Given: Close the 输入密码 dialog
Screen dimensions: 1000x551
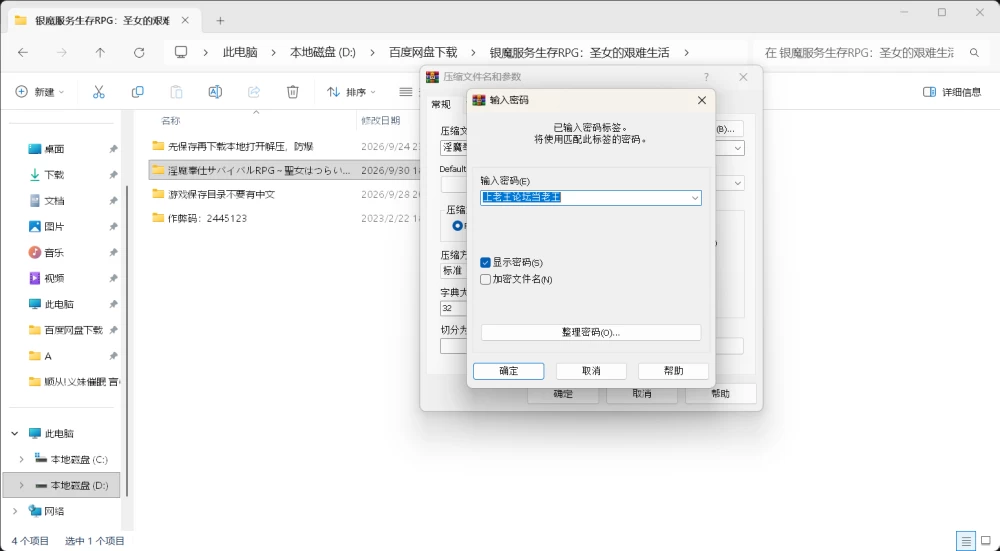Looking at the screenshot, I should click(x=702, y=100).
